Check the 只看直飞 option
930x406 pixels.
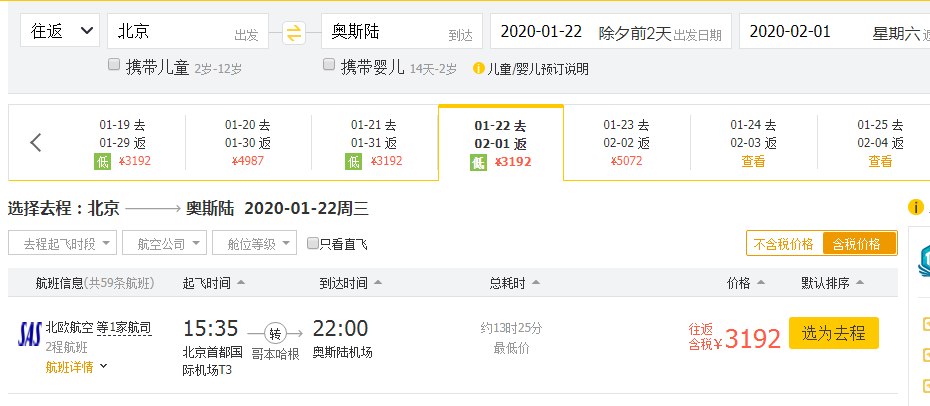(x=313, y=243)
